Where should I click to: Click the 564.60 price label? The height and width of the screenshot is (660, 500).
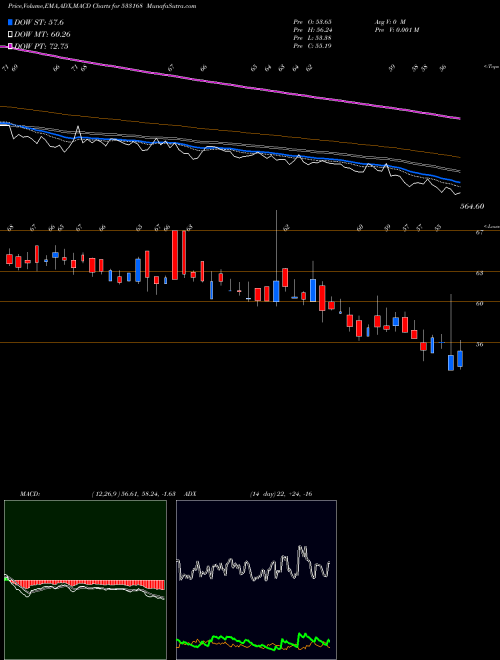pyautogui.click(x=472, y=207)
